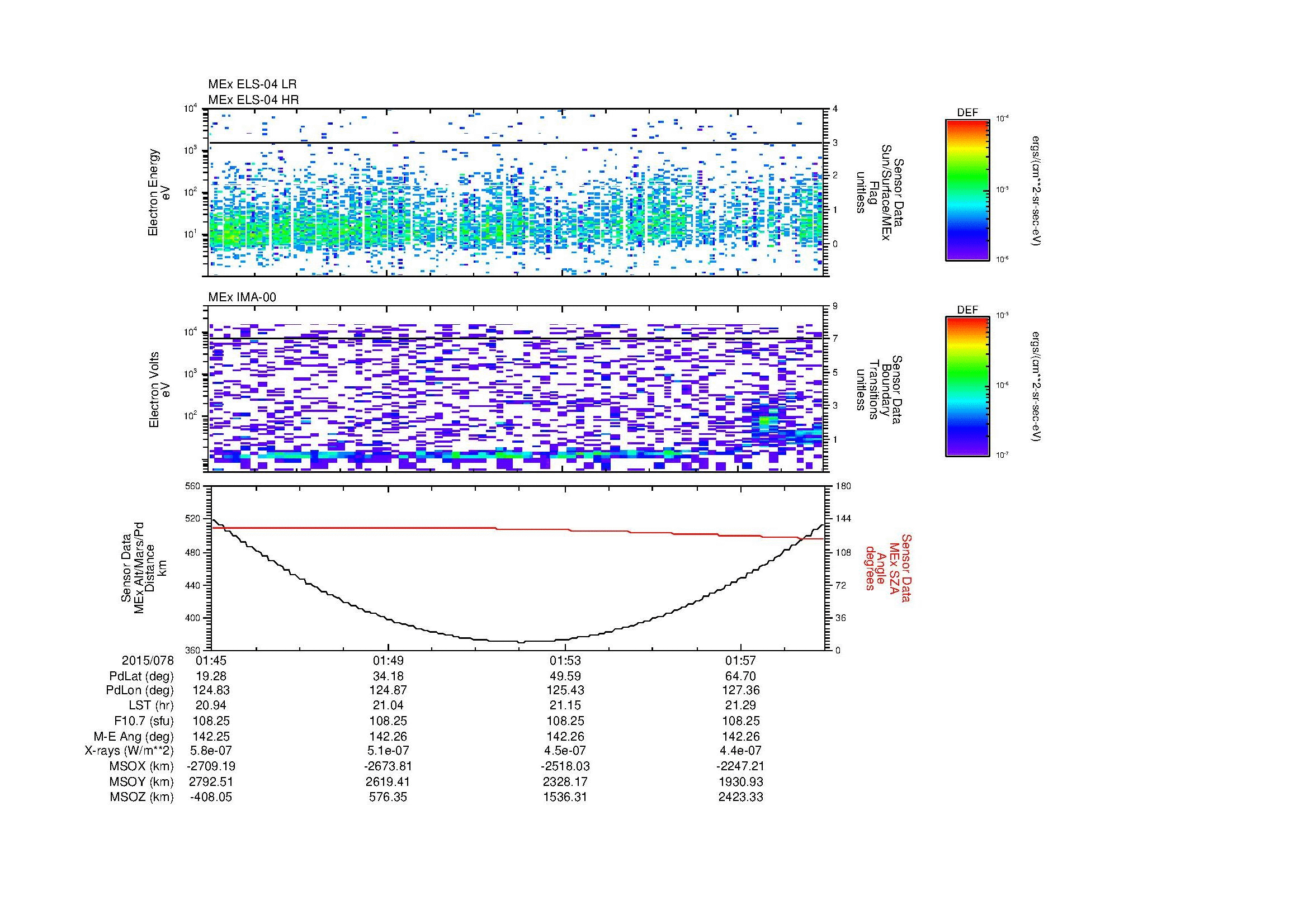Click the PdLat value 64.70
This screenshot has width=1308, height=924.
pyautogui.click(x=740, y=676)
